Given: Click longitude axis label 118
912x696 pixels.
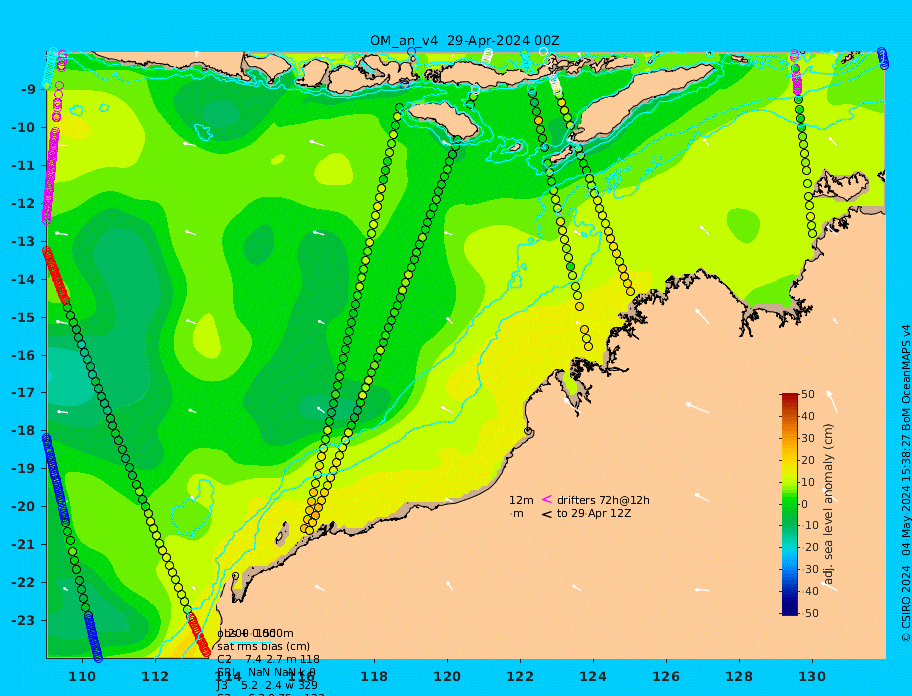Looking at the screenshot, I should 374,677.
